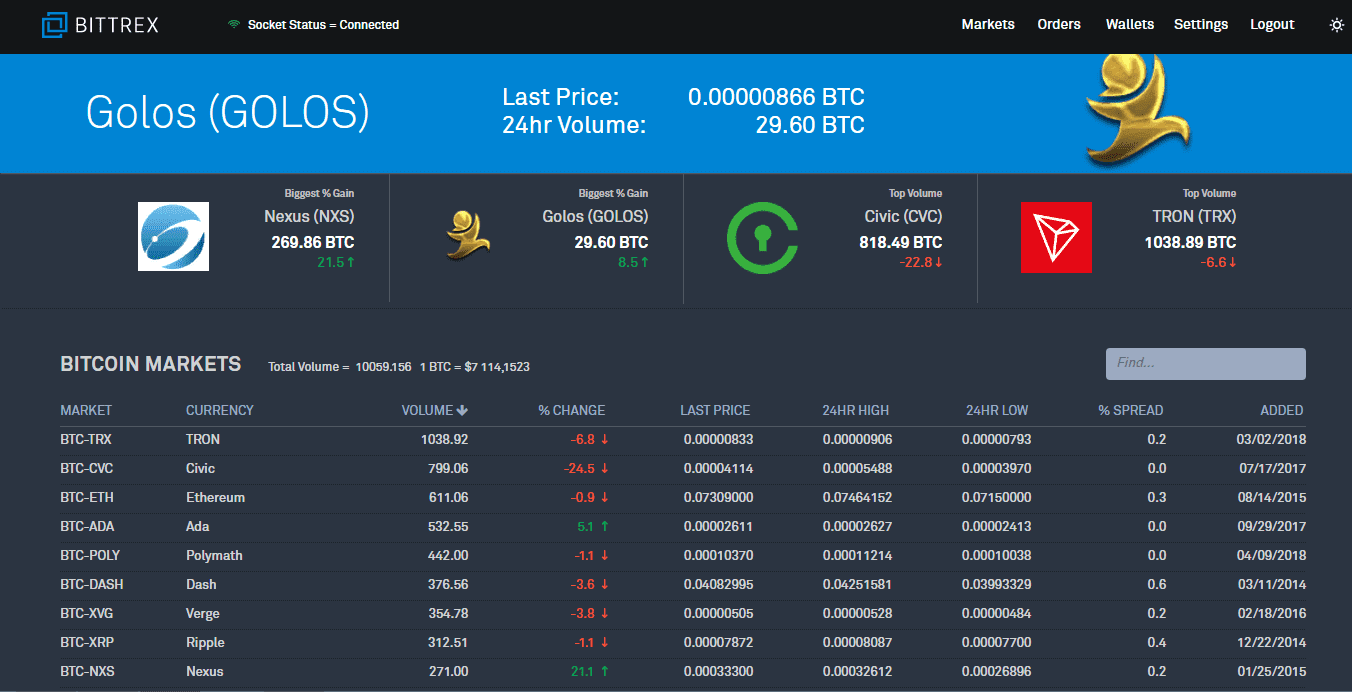Image resolution: width=1352 pixels, height=692 pixels.
Task: Open the Orders menu
Action: tap(1059, 24)
